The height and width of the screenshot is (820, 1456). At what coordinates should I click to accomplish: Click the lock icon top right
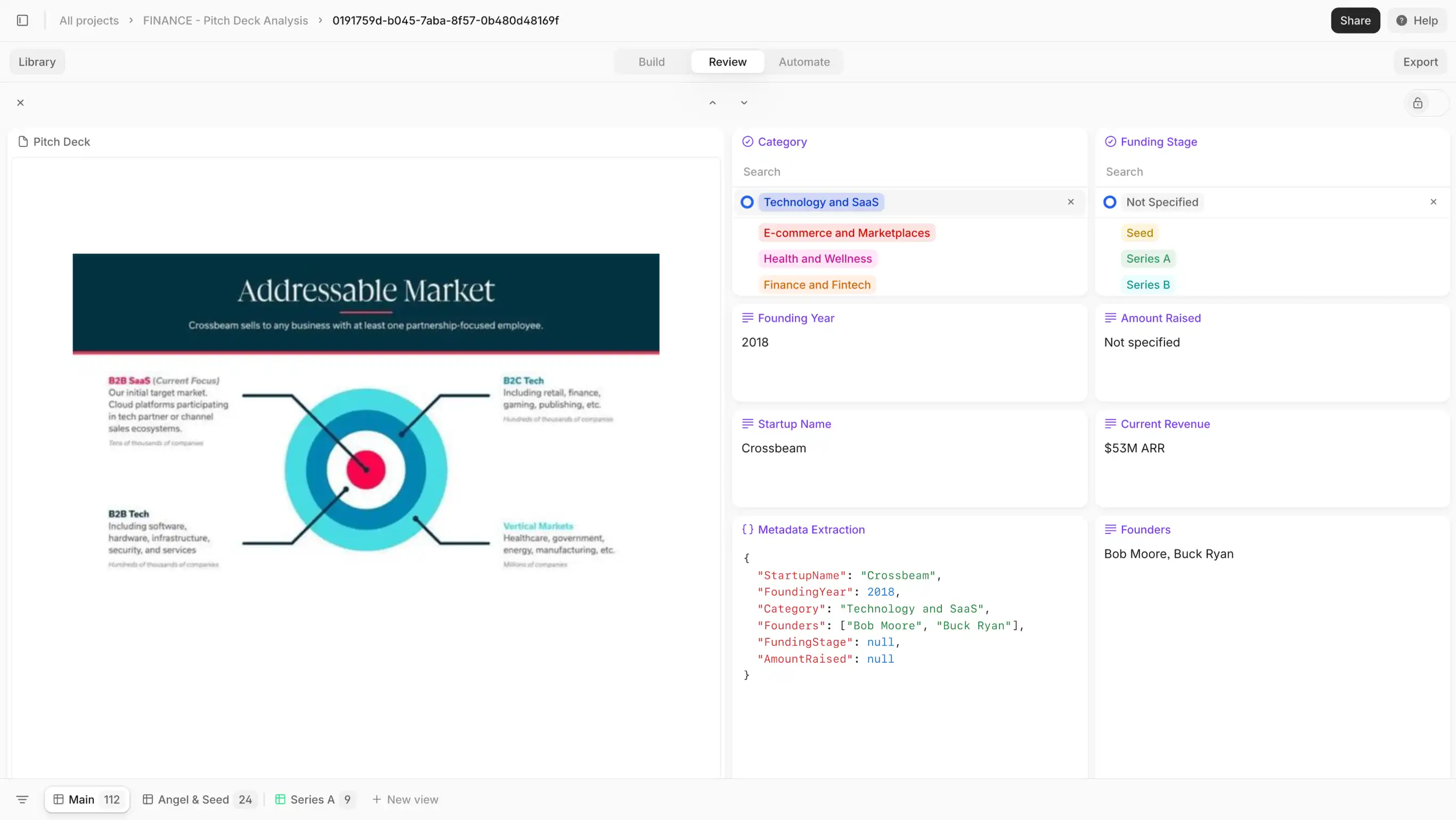1418,103
